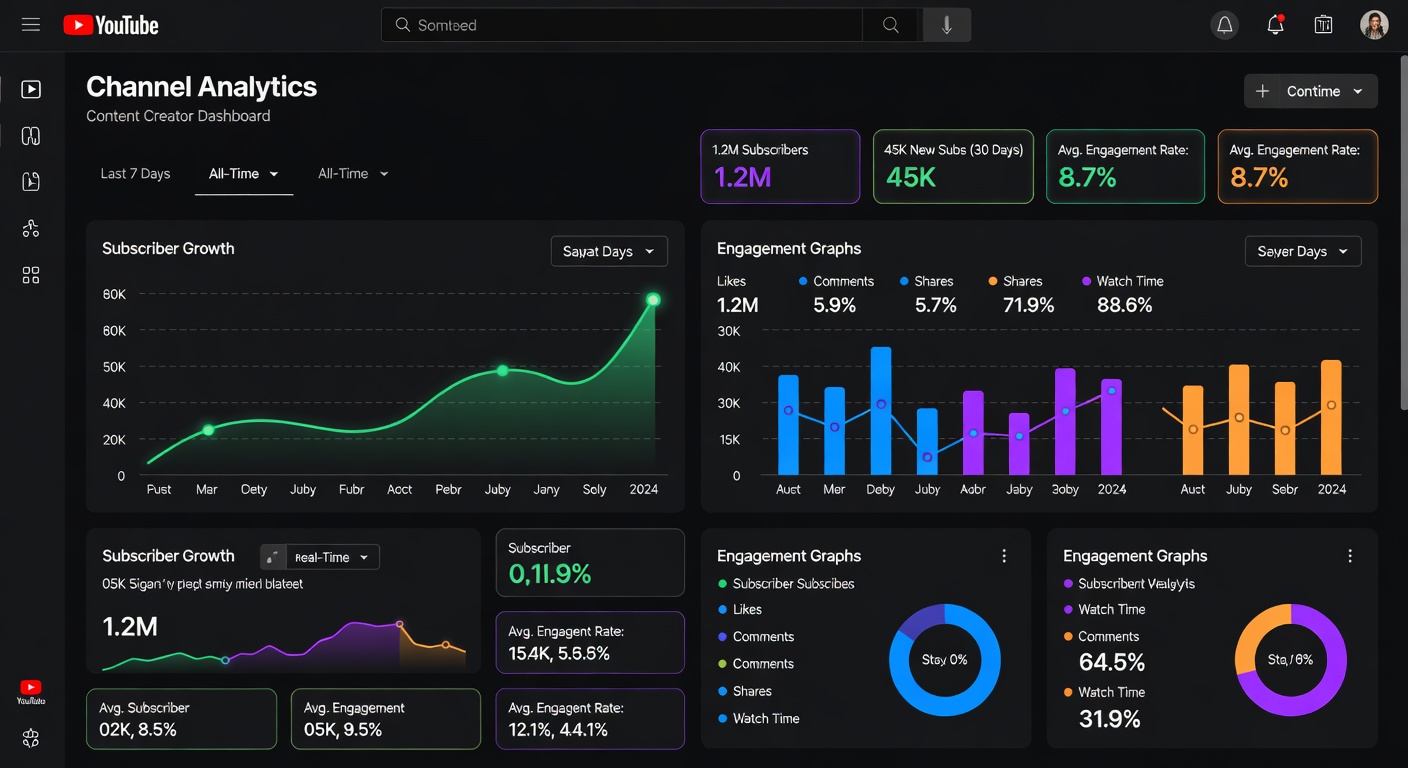This screenshot has width=1408, height=768.
Task: Open the hamburger menu beside YouTube logo
Action: pos(31,25)
